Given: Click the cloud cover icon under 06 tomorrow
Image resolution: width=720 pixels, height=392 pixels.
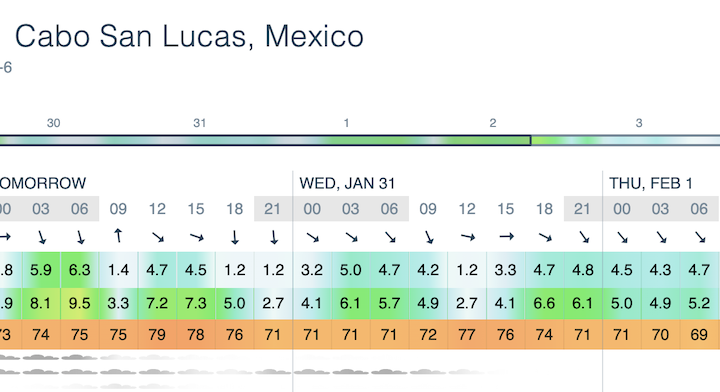Looking at the screenshot, I should tap(79, 357).
